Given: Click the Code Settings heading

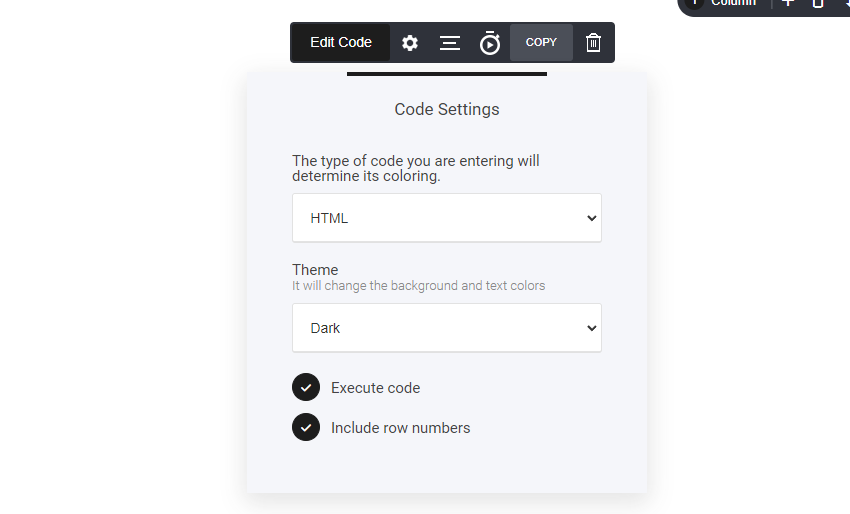Looking at the screenshot, I should [447, 109].
